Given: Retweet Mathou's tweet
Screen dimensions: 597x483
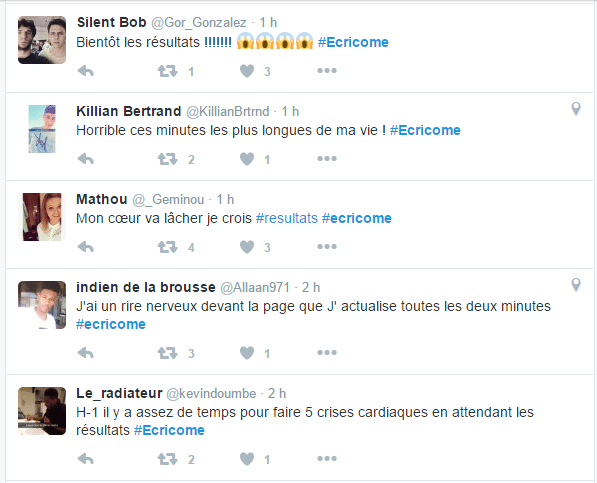Looking at the screenshot, I should (x=168, y=247).
